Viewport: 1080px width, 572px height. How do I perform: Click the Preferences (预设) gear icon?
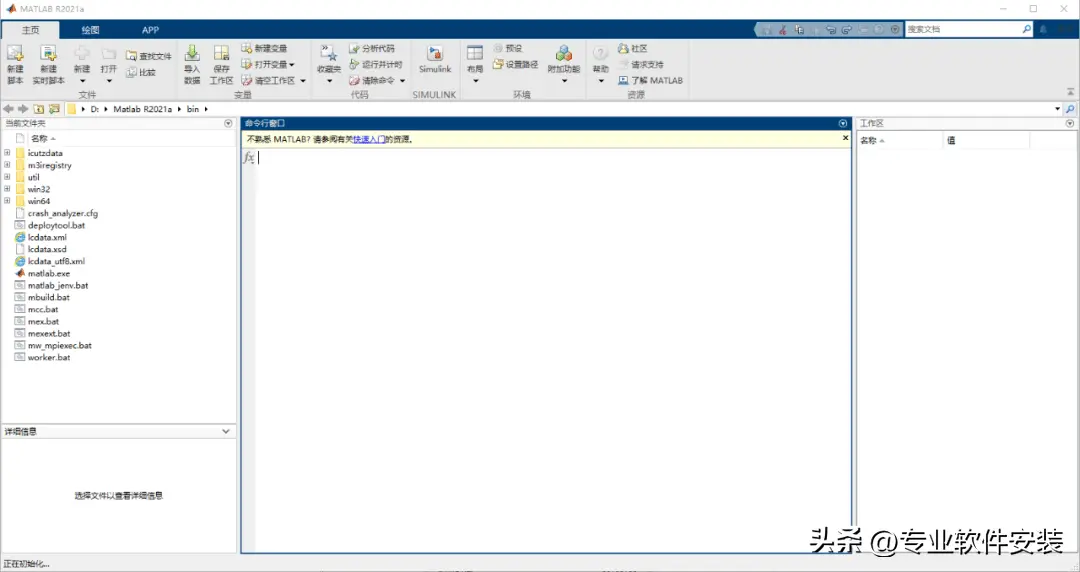coord(498,48)
